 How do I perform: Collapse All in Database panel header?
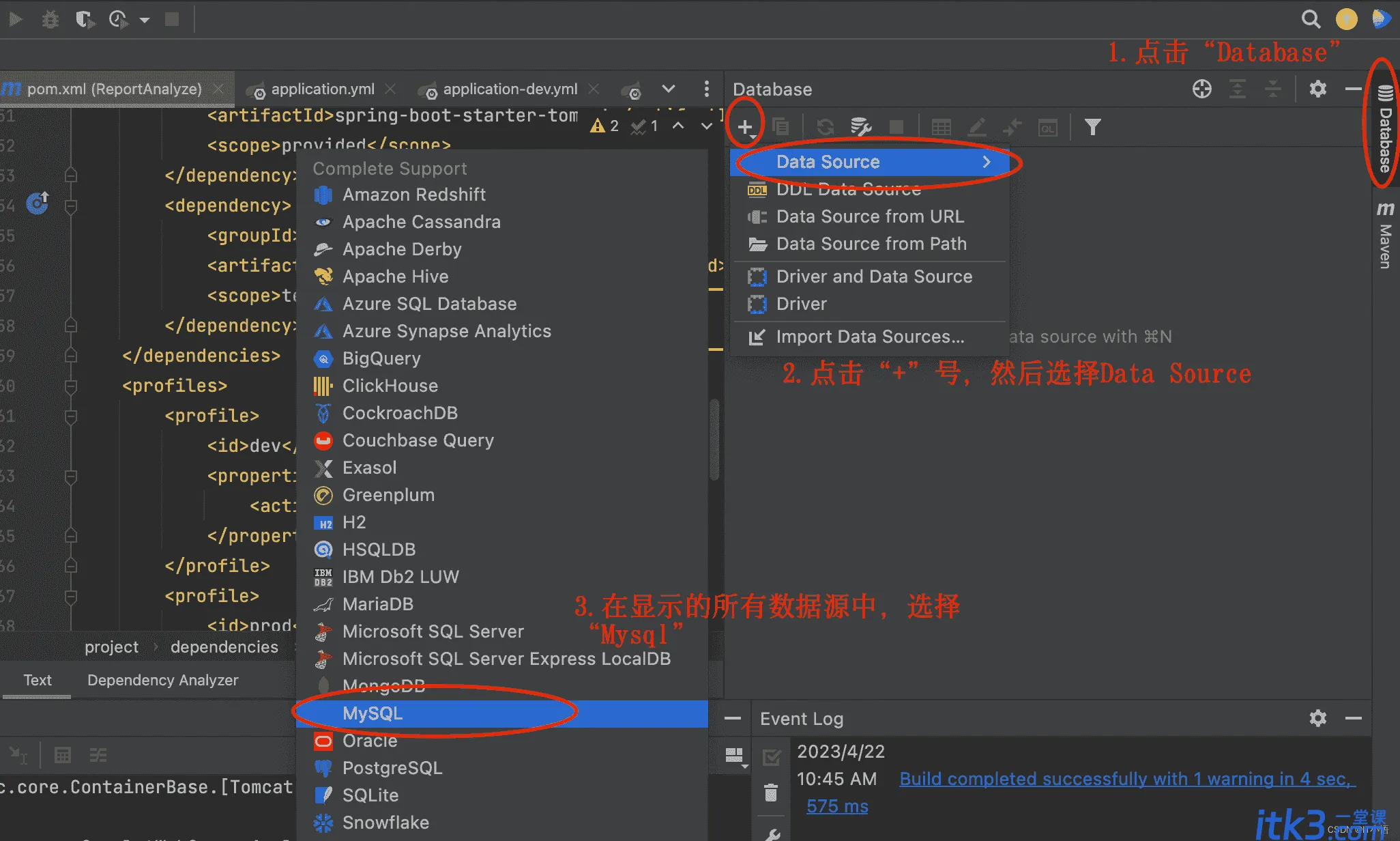(x=1273, y=89)
